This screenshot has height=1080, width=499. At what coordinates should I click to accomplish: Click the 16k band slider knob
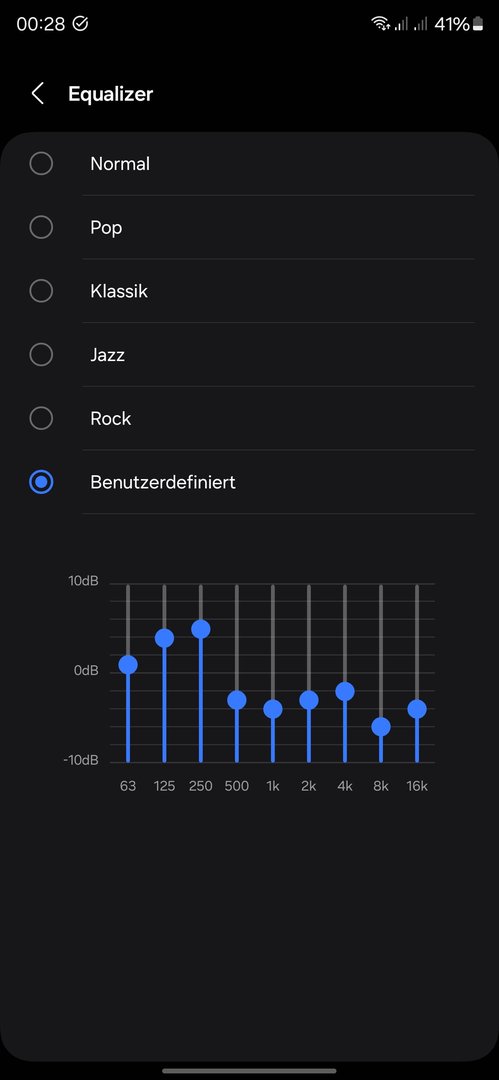417,709
